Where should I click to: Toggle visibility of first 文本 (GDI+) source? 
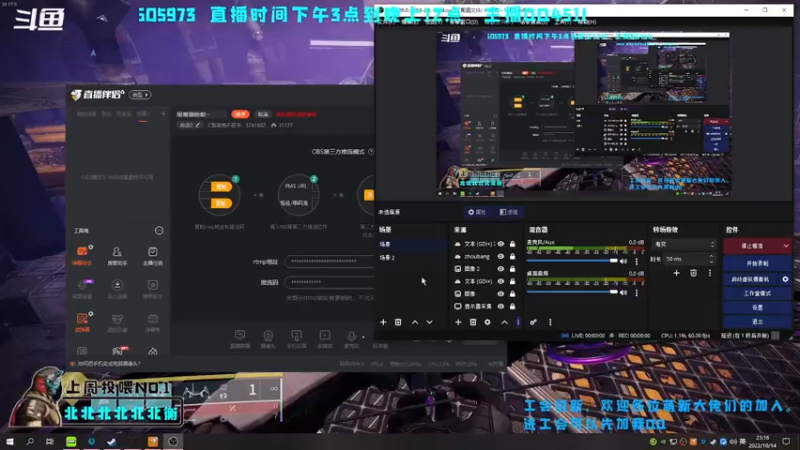[x=501, y=244]
